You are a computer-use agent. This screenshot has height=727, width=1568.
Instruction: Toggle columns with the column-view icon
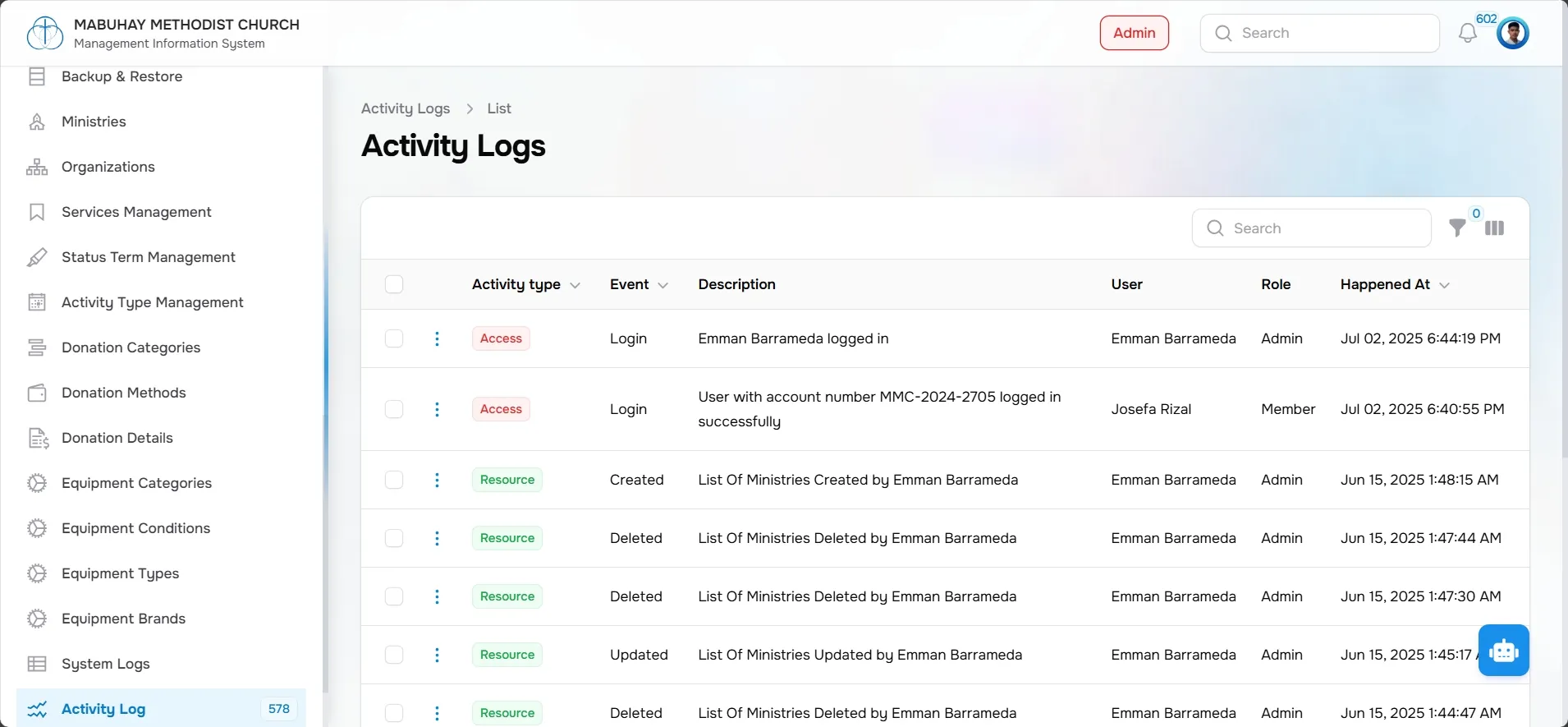point(1494,228)
